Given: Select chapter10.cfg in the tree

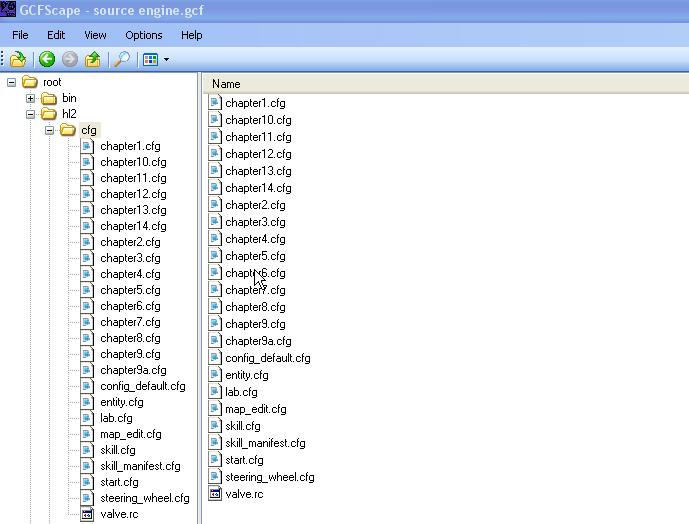Looking at the screenshot, I should pos(133,162).
